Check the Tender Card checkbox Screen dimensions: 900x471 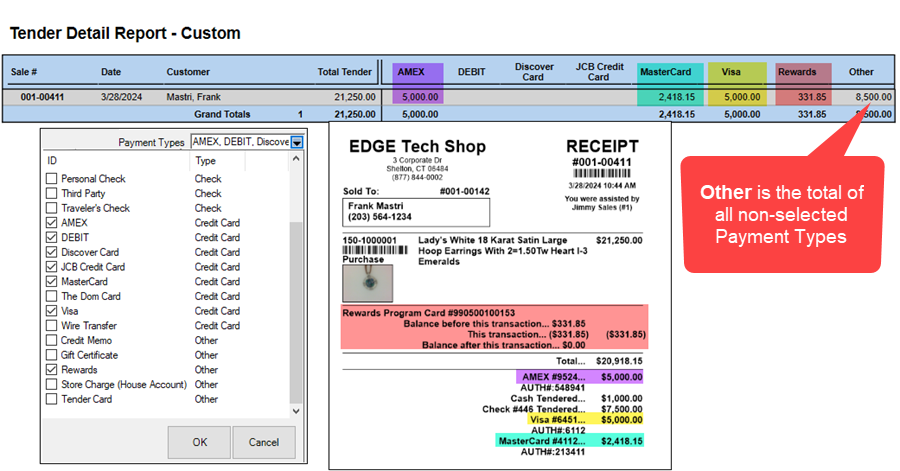52,399
